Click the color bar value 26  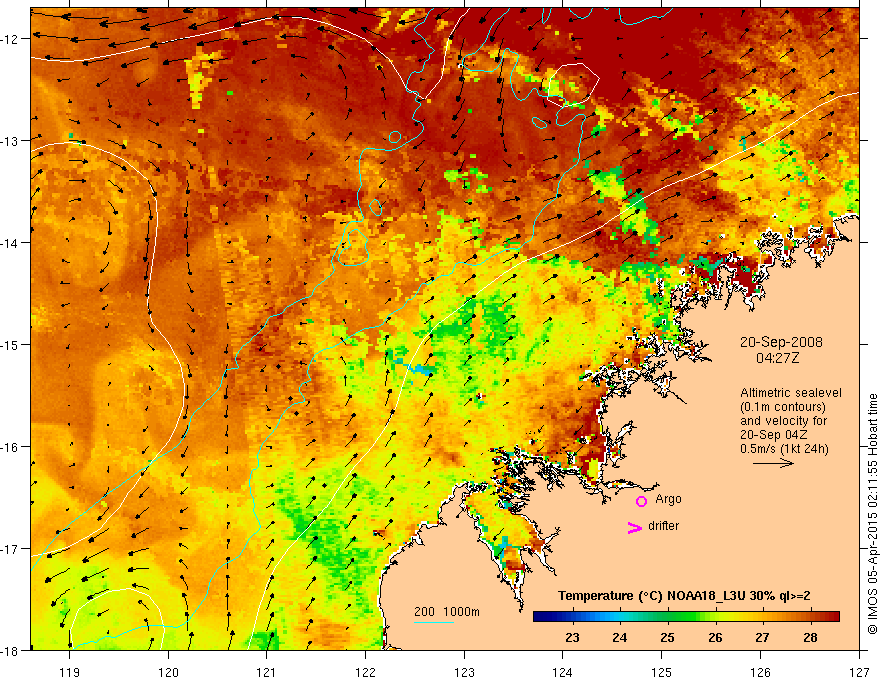coord(715,637)
